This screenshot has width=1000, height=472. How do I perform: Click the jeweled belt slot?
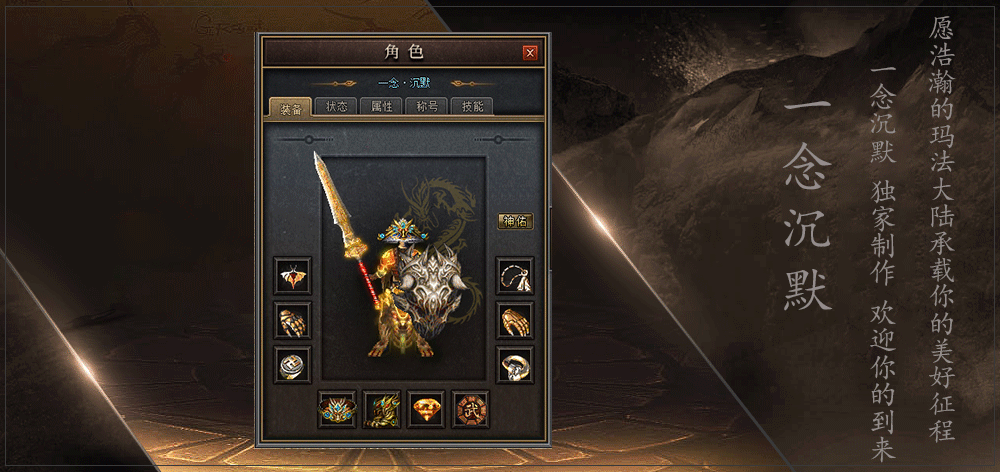click(x=337, y=409)
